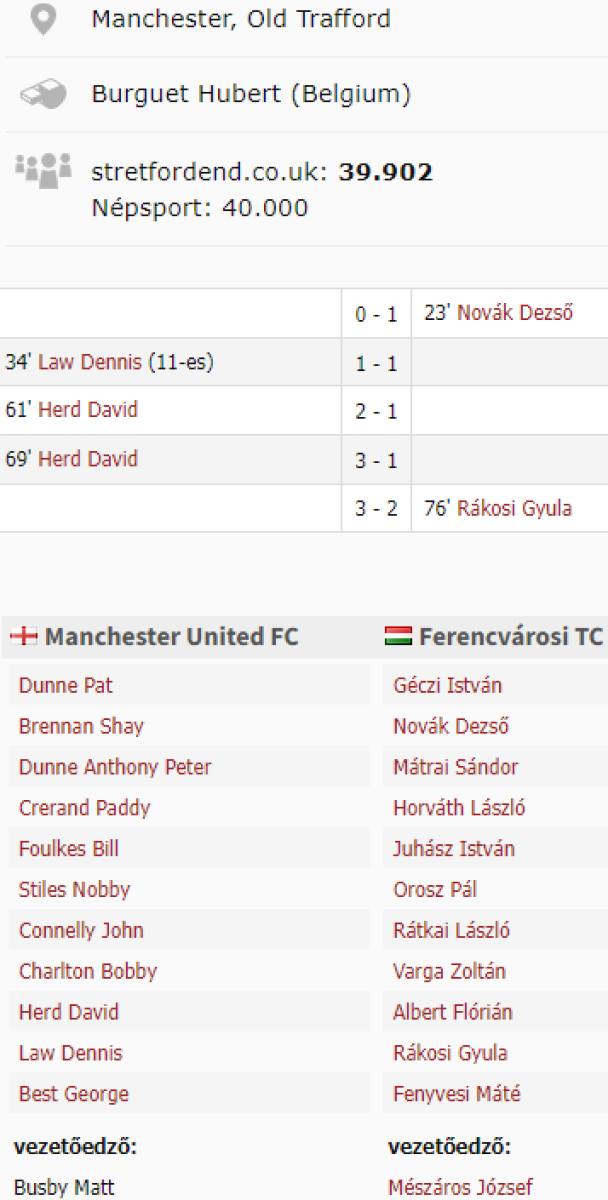
Task: Click the England flag icon
Action: click(23, 637)
